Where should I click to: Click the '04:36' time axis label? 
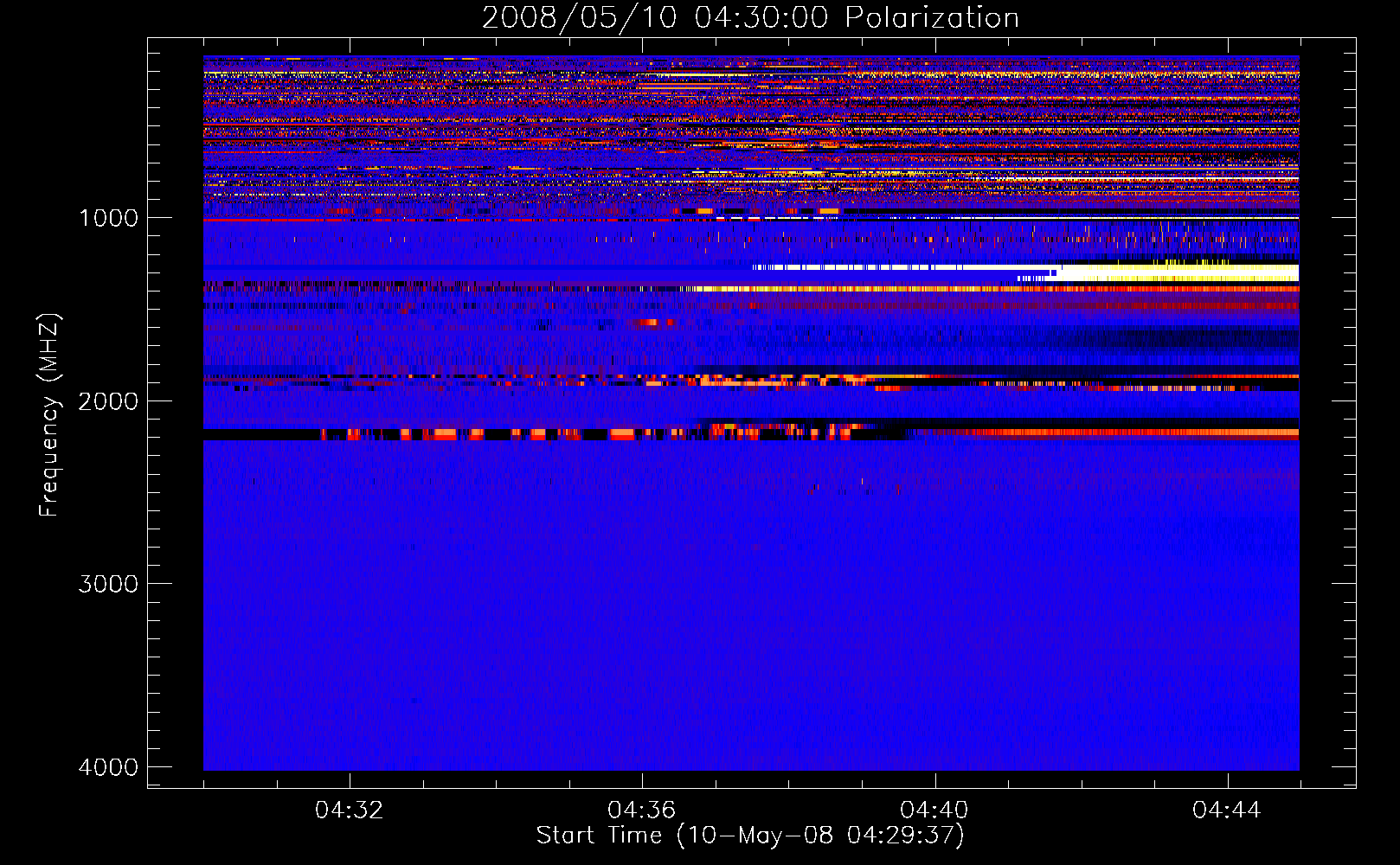pos(641,811)
